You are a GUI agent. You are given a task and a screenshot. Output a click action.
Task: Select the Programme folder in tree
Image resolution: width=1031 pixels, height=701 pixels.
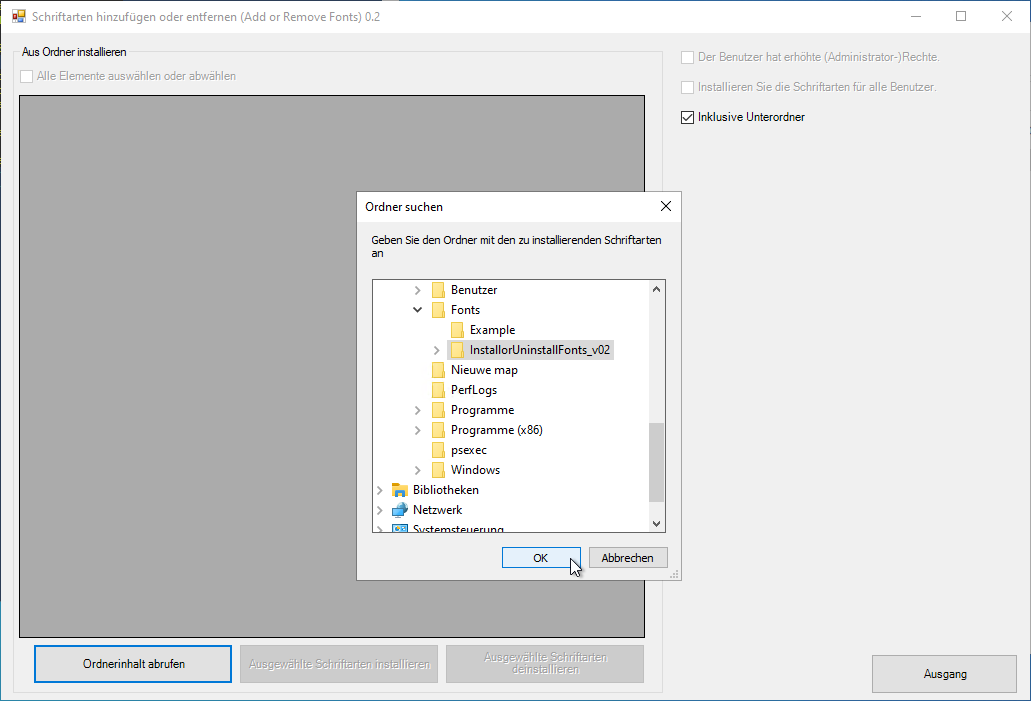pyautogui.click(x=482, y=410)
